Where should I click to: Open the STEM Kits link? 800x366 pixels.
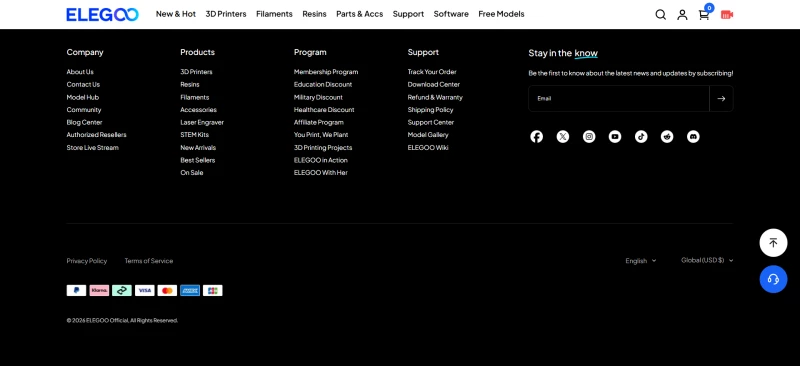coord(194,135)
